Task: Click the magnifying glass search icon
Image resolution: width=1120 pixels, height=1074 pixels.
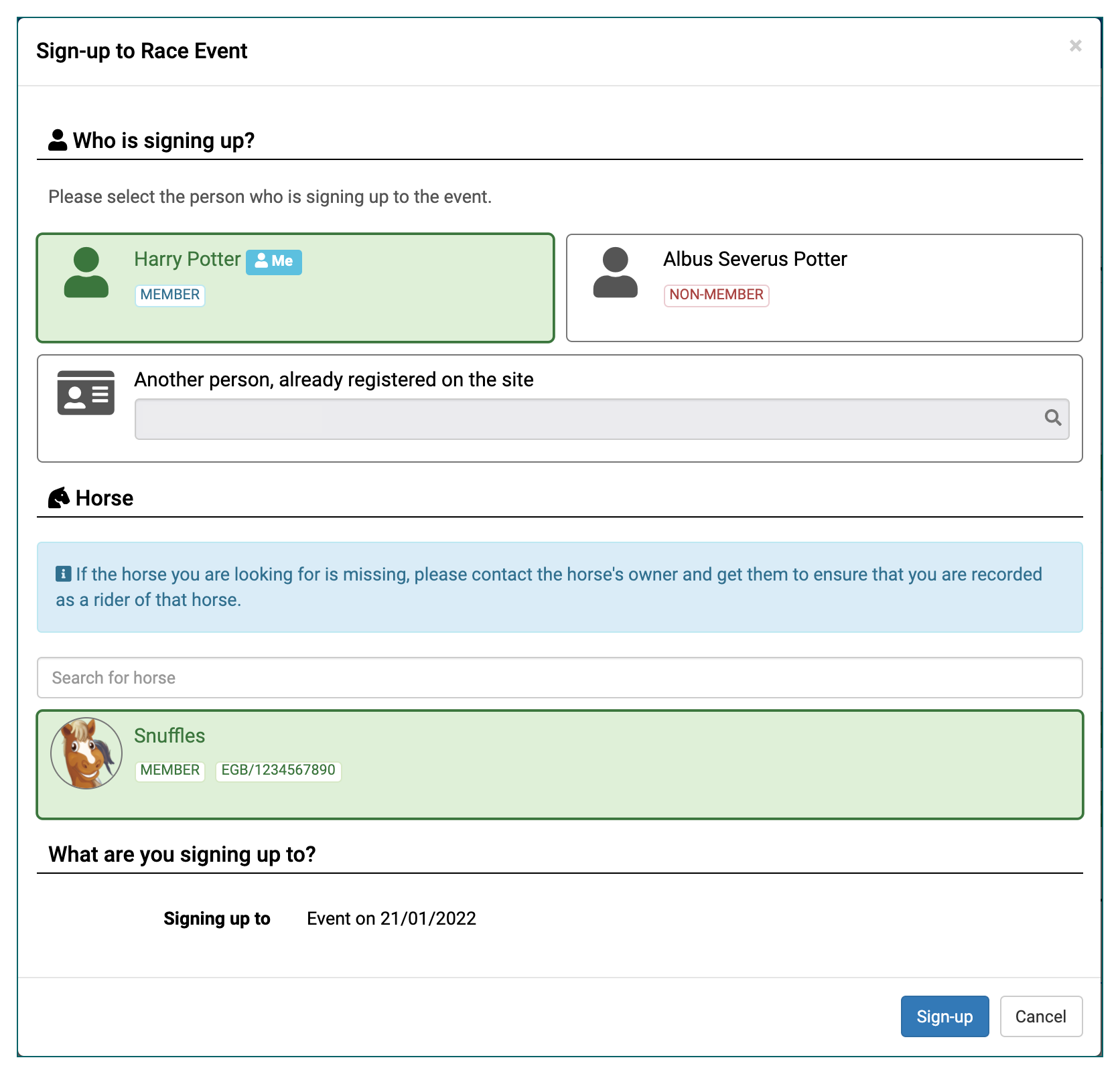Action: click(1052, 418)
